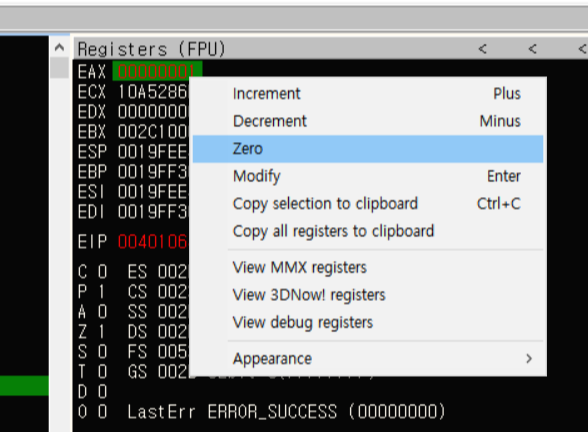
Task: Open View 3DNow! registers
Action: pyautogui.click(x=368, y=295)
